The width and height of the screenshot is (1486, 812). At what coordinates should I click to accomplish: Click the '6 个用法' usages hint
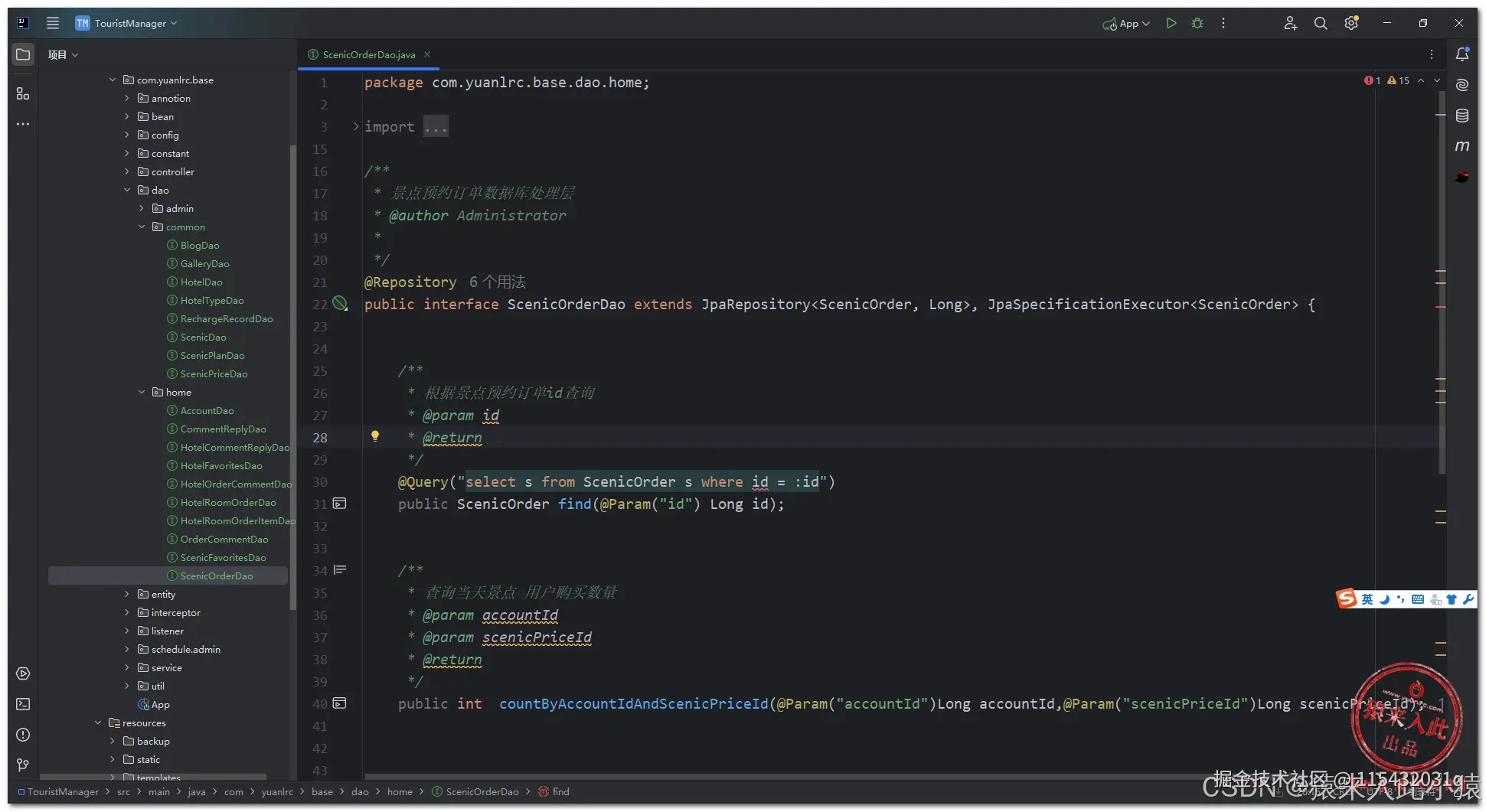pos(498,282)
